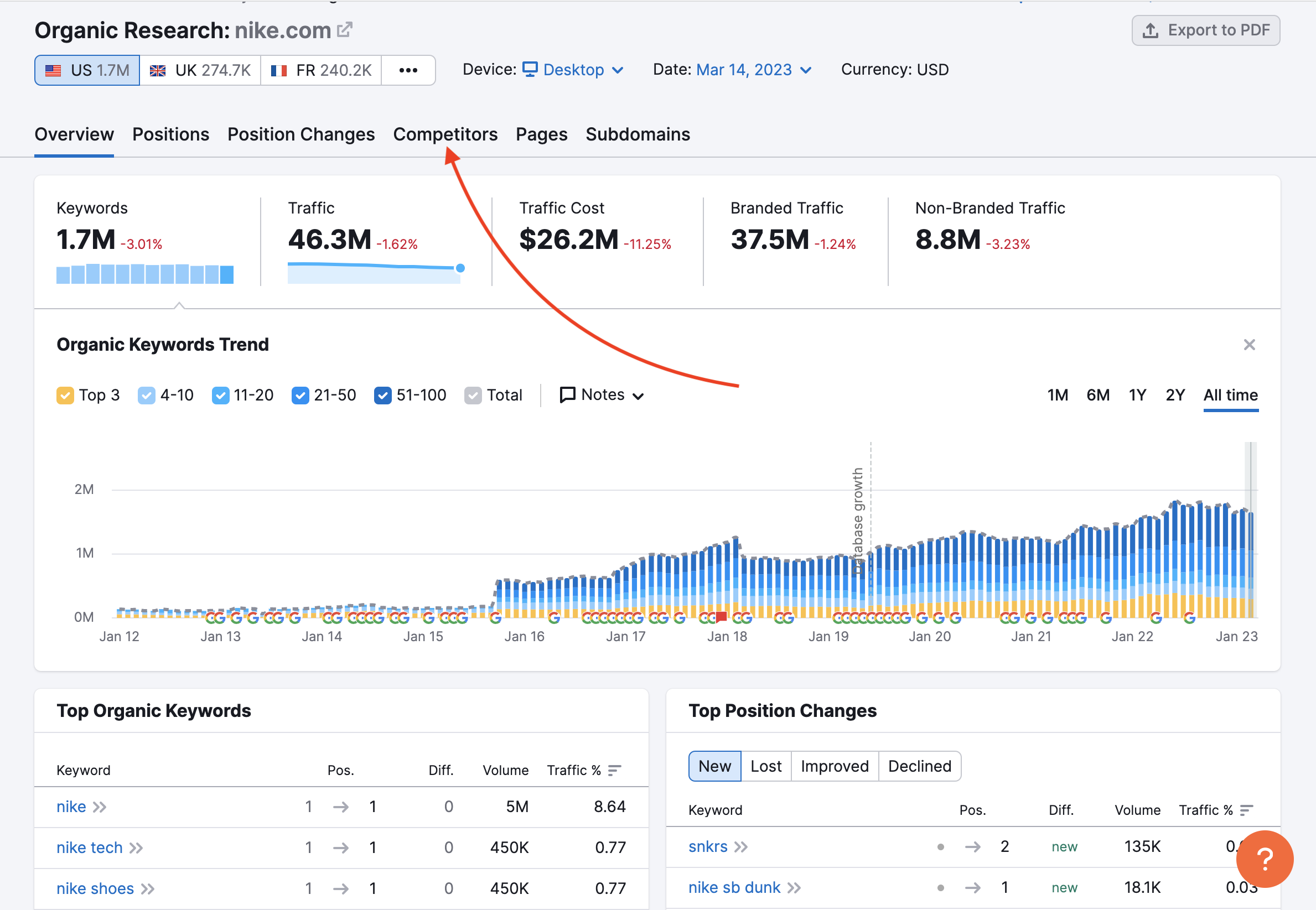The height and width of the screenshot is (910, 1316).
Task: Click the Google update icon near Jan 22
Action: coord(1156,617)
